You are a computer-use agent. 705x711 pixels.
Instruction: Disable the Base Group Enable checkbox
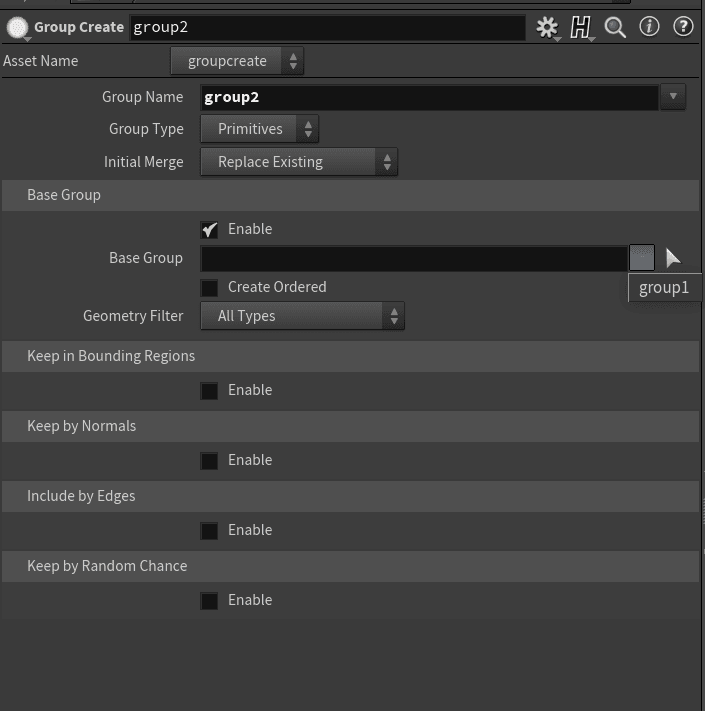[209, 230]
